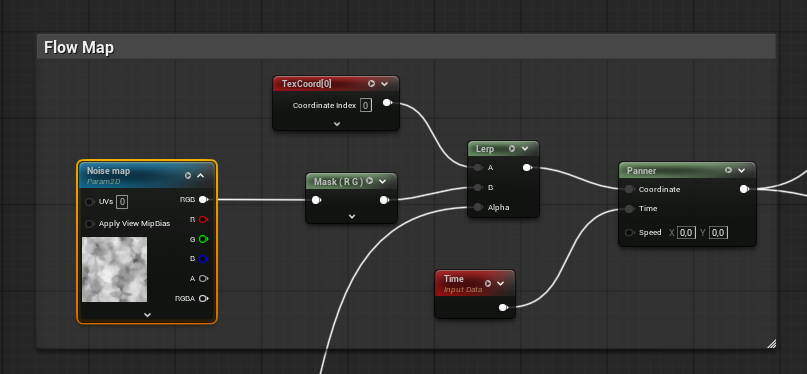
Task: Click the Mask (R G) output pin
Action: 384,200
